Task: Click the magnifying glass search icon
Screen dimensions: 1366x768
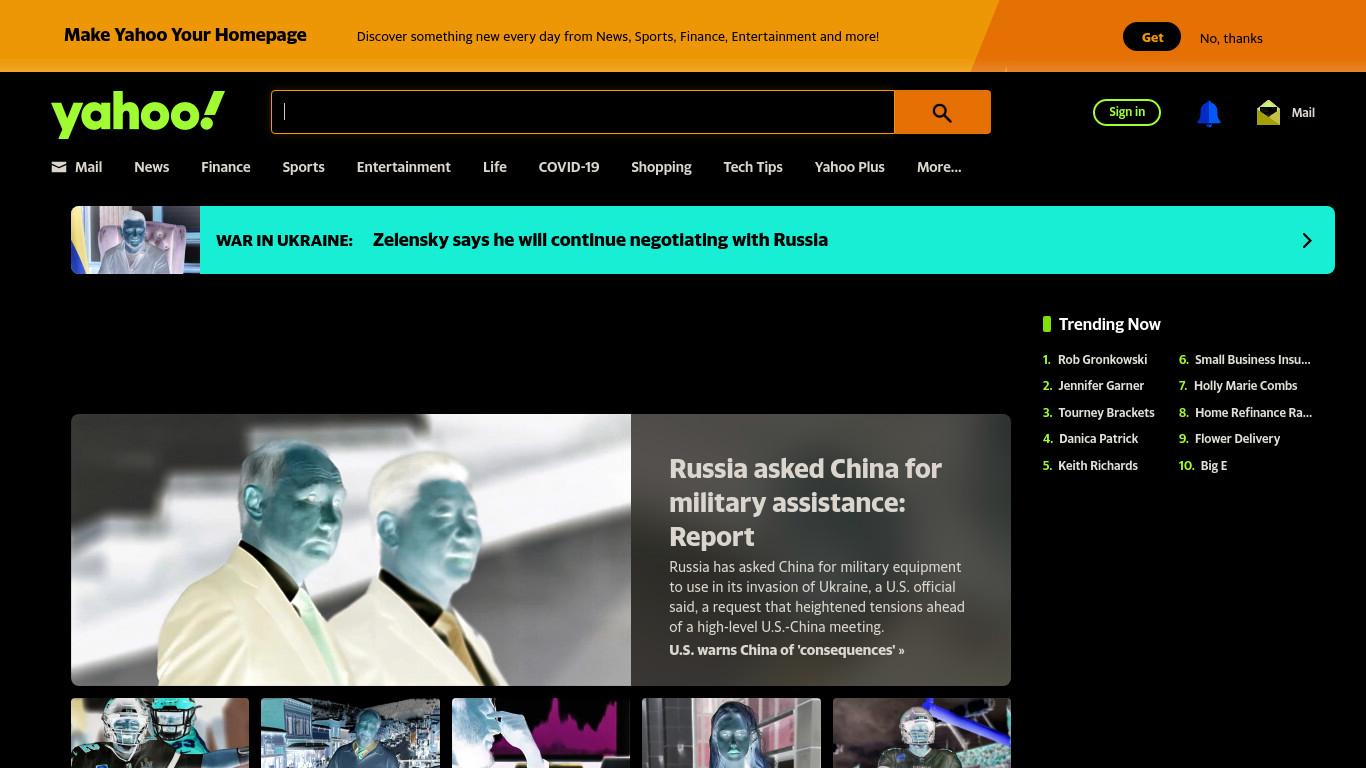Action: point(942,112)
